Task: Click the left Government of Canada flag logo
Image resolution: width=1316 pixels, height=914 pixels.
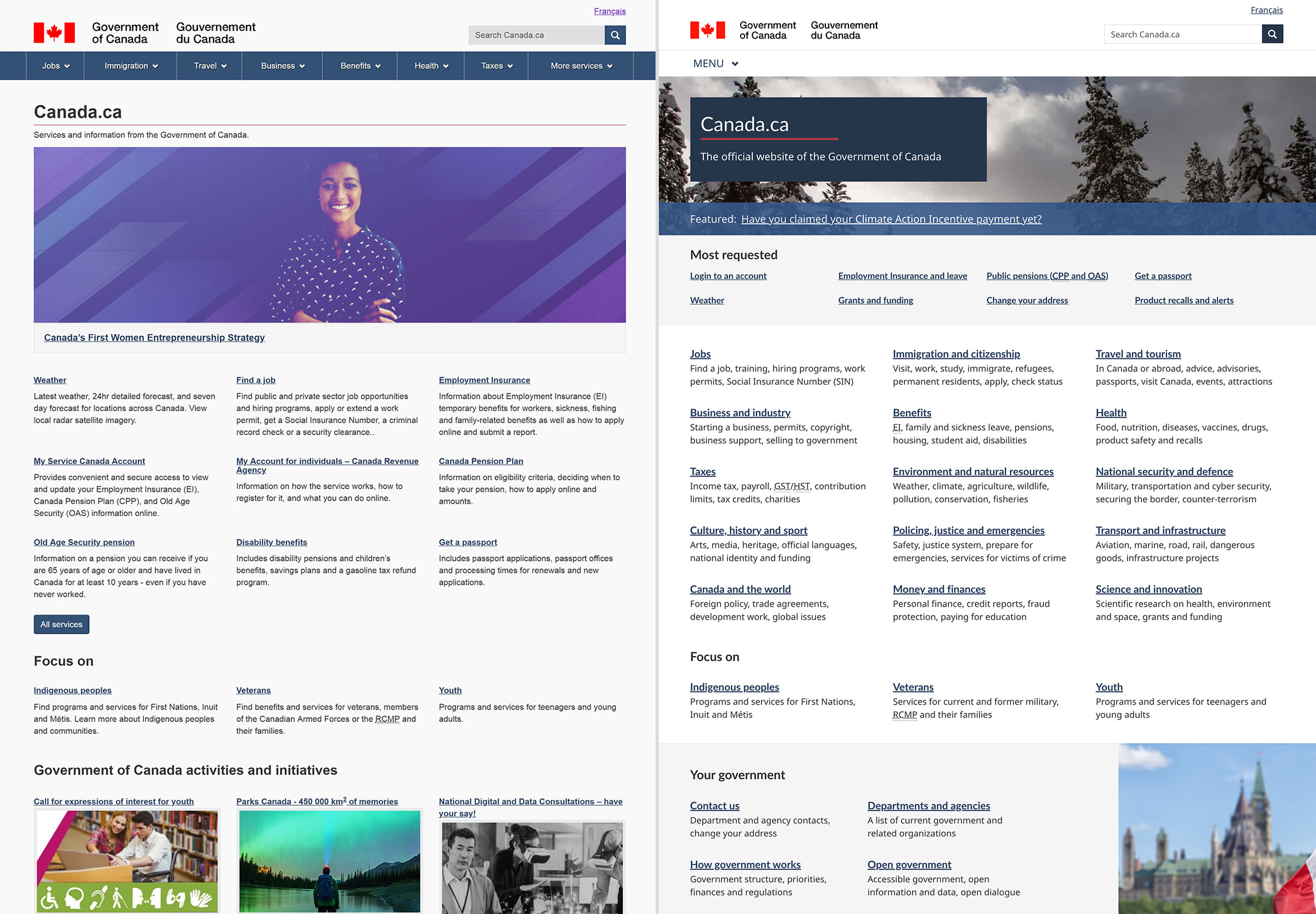Action: pyautogui.click(x=54, y=32)
